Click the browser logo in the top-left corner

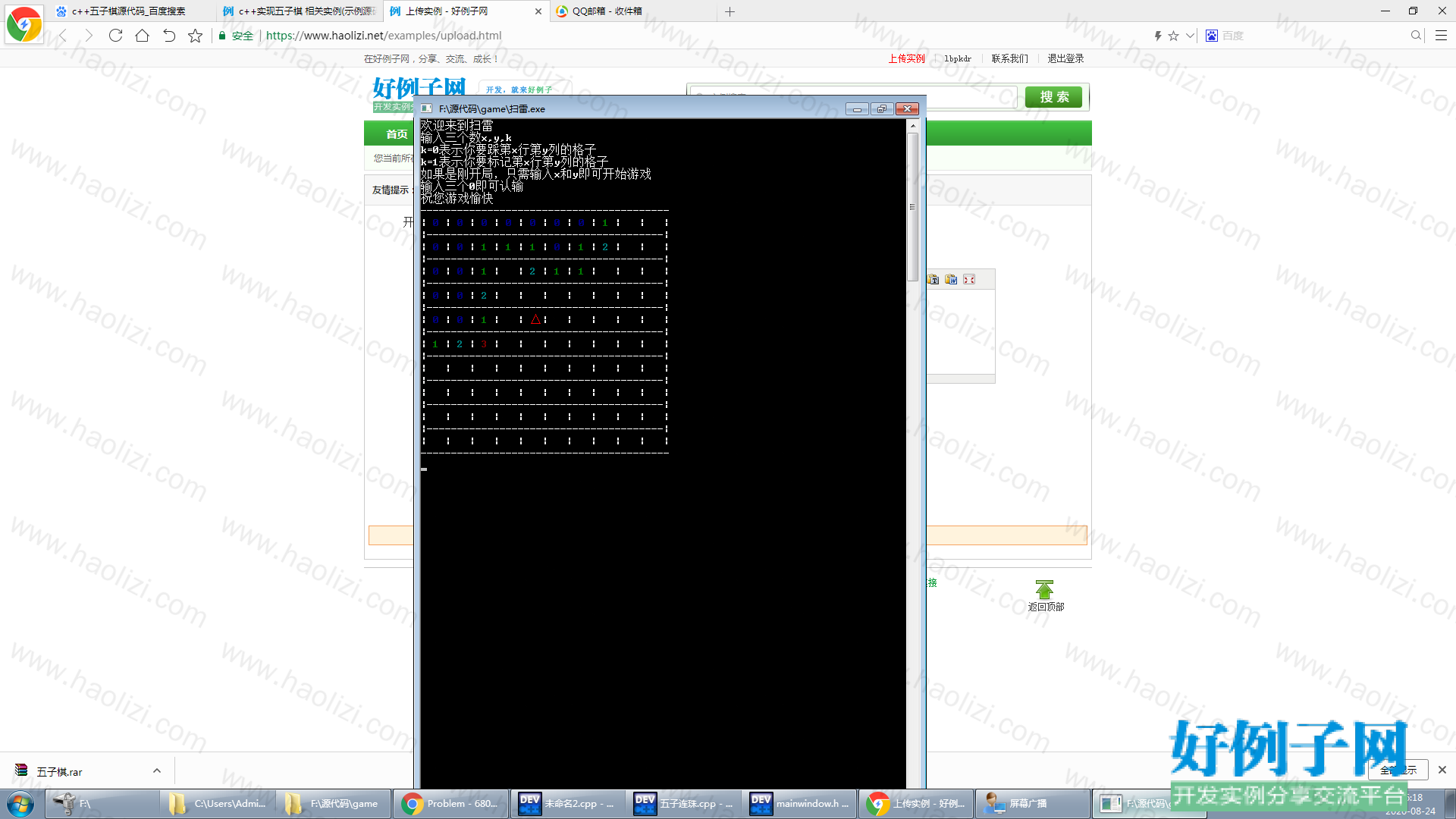[24, 24]
